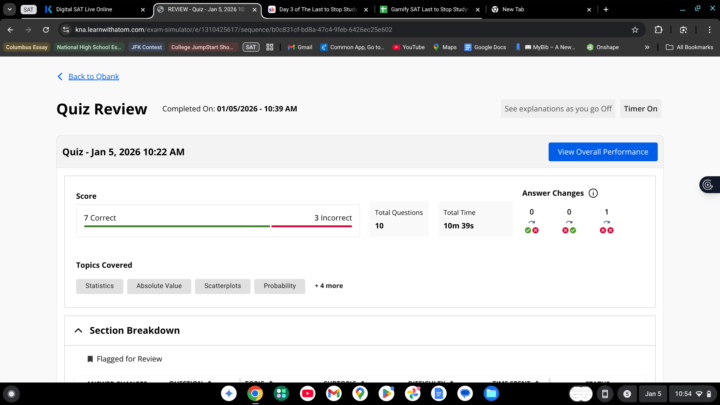Click View Overall Performance button
This screenshot has width=720, height=405.
point(602,152)
